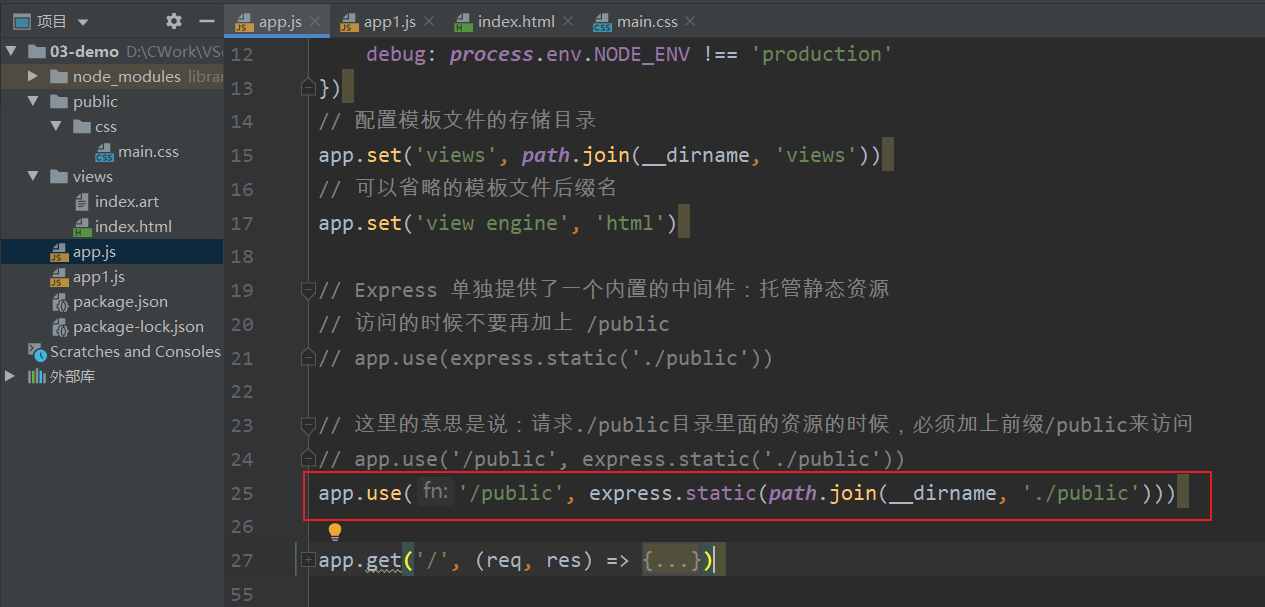Open the yellow lightbulb quick-fix
1265x607 pixels.
point(335,531)
